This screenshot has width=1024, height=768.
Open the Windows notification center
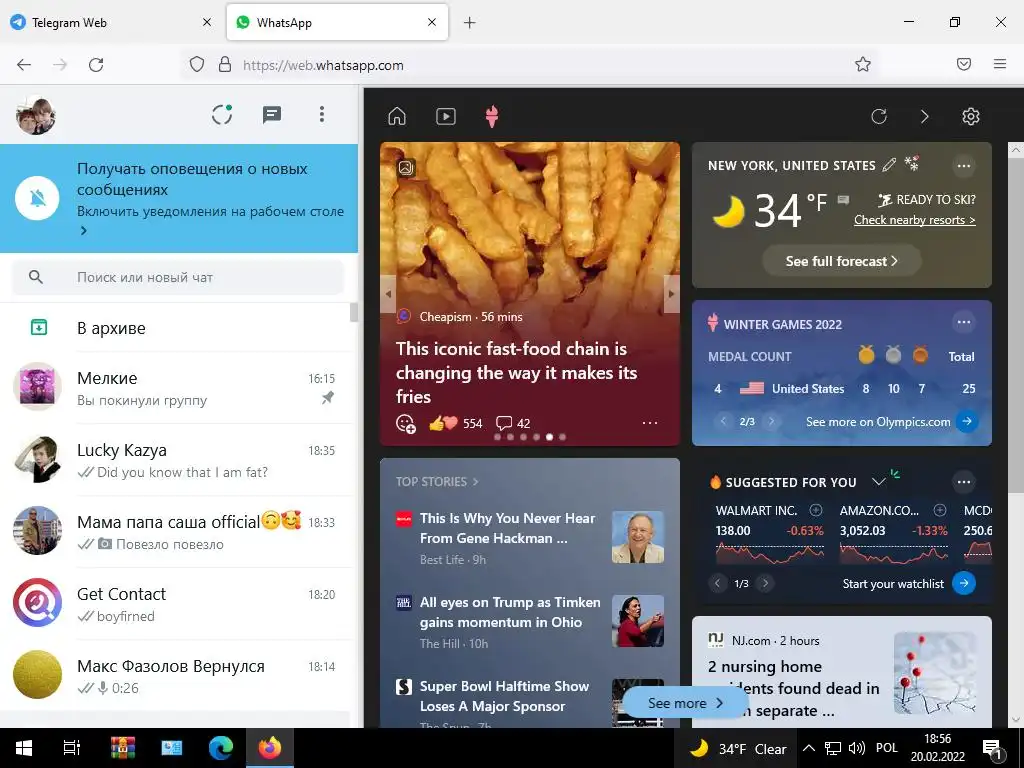tap(993, 749)
